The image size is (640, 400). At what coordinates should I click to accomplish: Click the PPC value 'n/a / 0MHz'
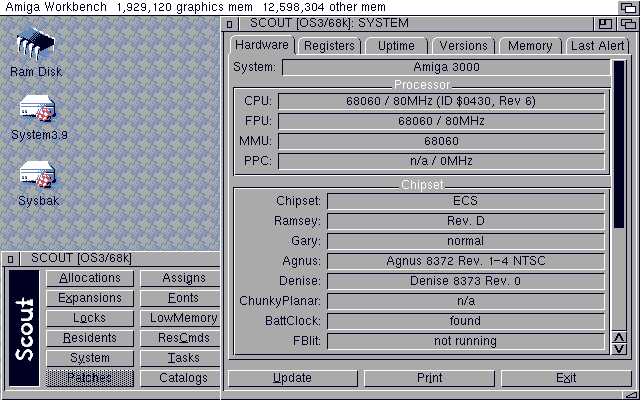(441, 161)
